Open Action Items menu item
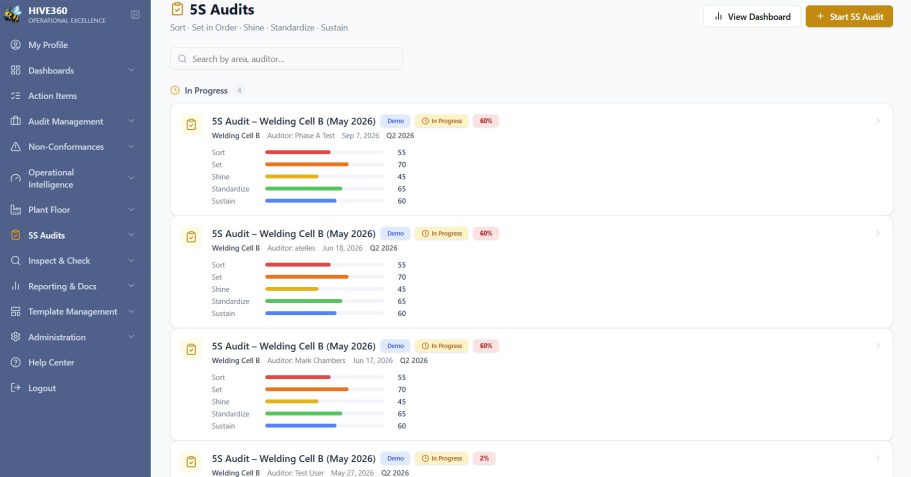 [75, 96]
